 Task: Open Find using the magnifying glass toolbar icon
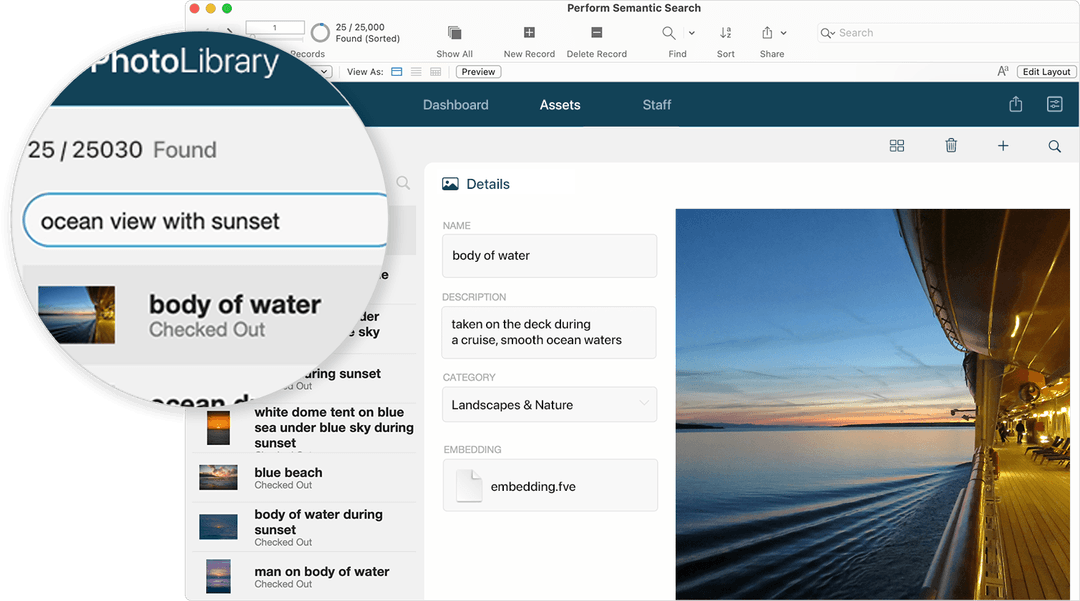pyautogui.click(x=668, y=32)
